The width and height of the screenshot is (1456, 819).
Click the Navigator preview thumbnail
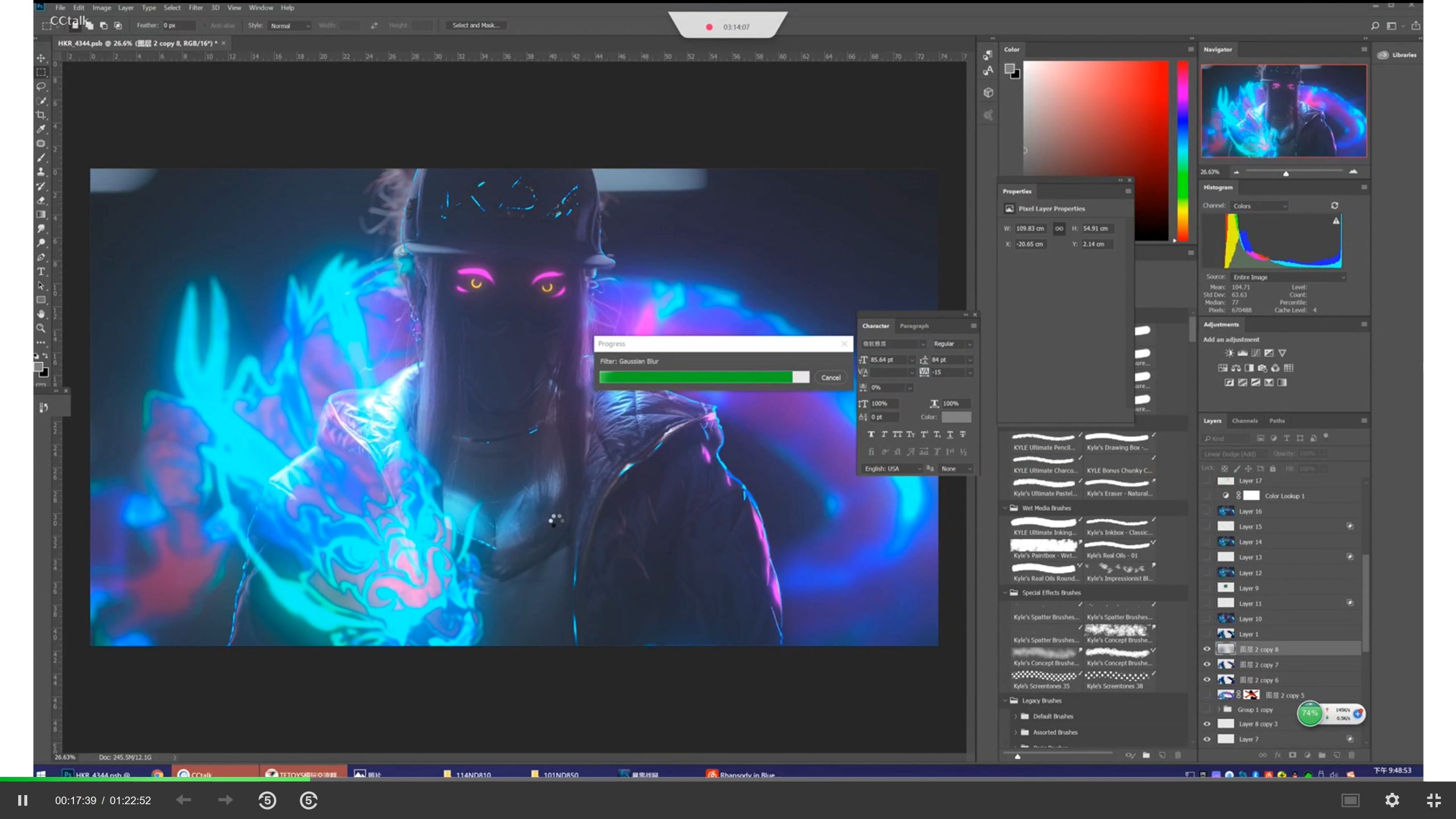[x=1284, y=111]
